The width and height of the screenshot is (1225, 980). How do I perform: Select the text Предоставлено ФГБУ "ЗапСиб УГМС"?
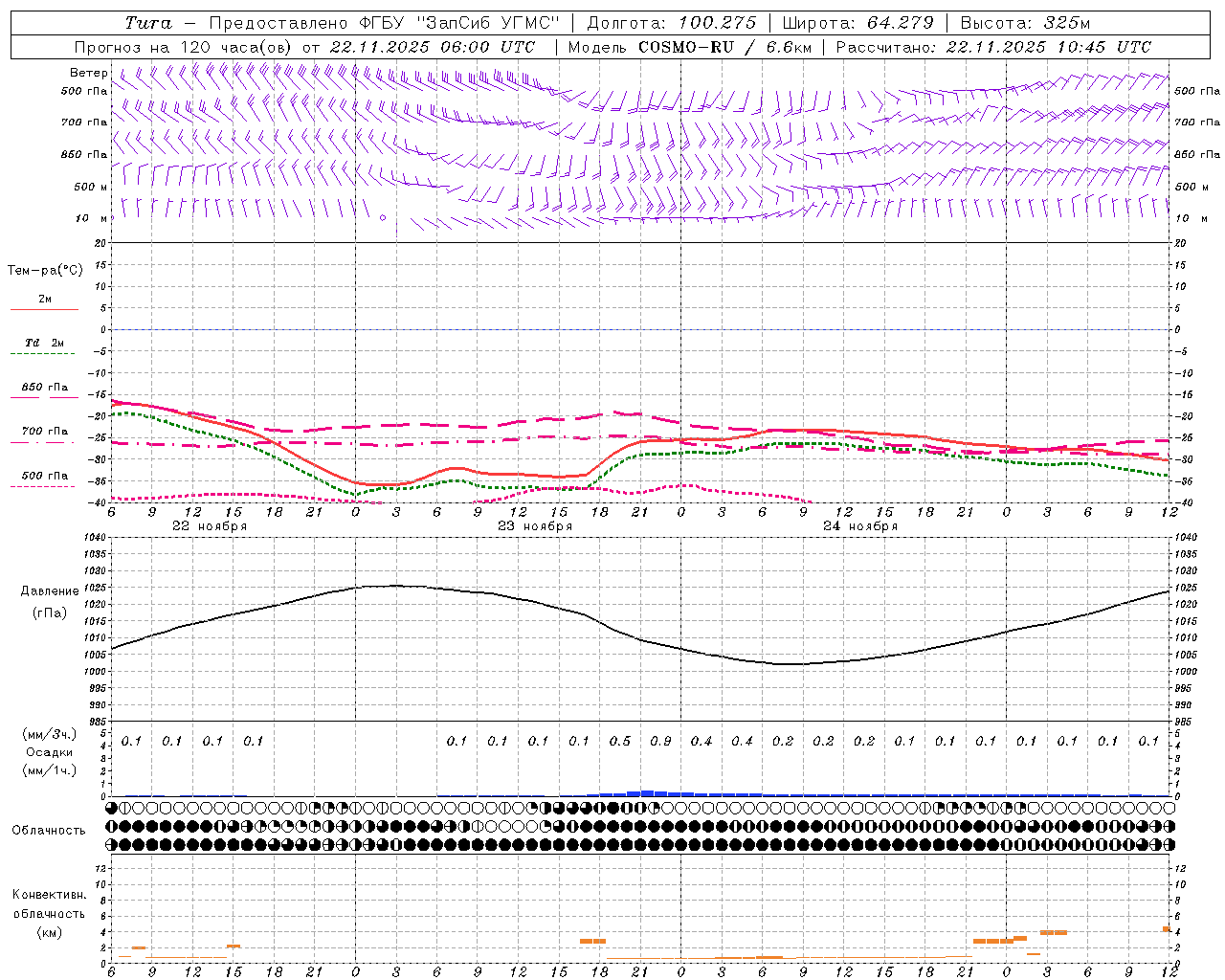[384, 23]
